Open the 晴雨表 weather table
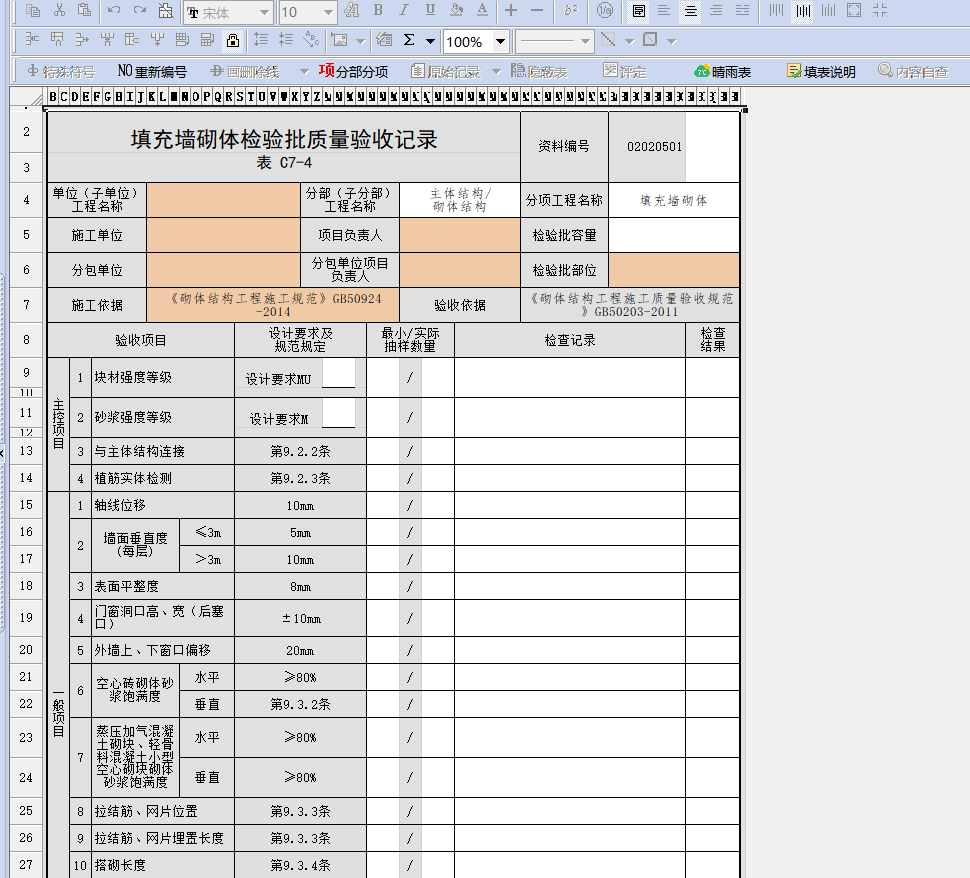The image size is (970, 878). coord(723,72)
